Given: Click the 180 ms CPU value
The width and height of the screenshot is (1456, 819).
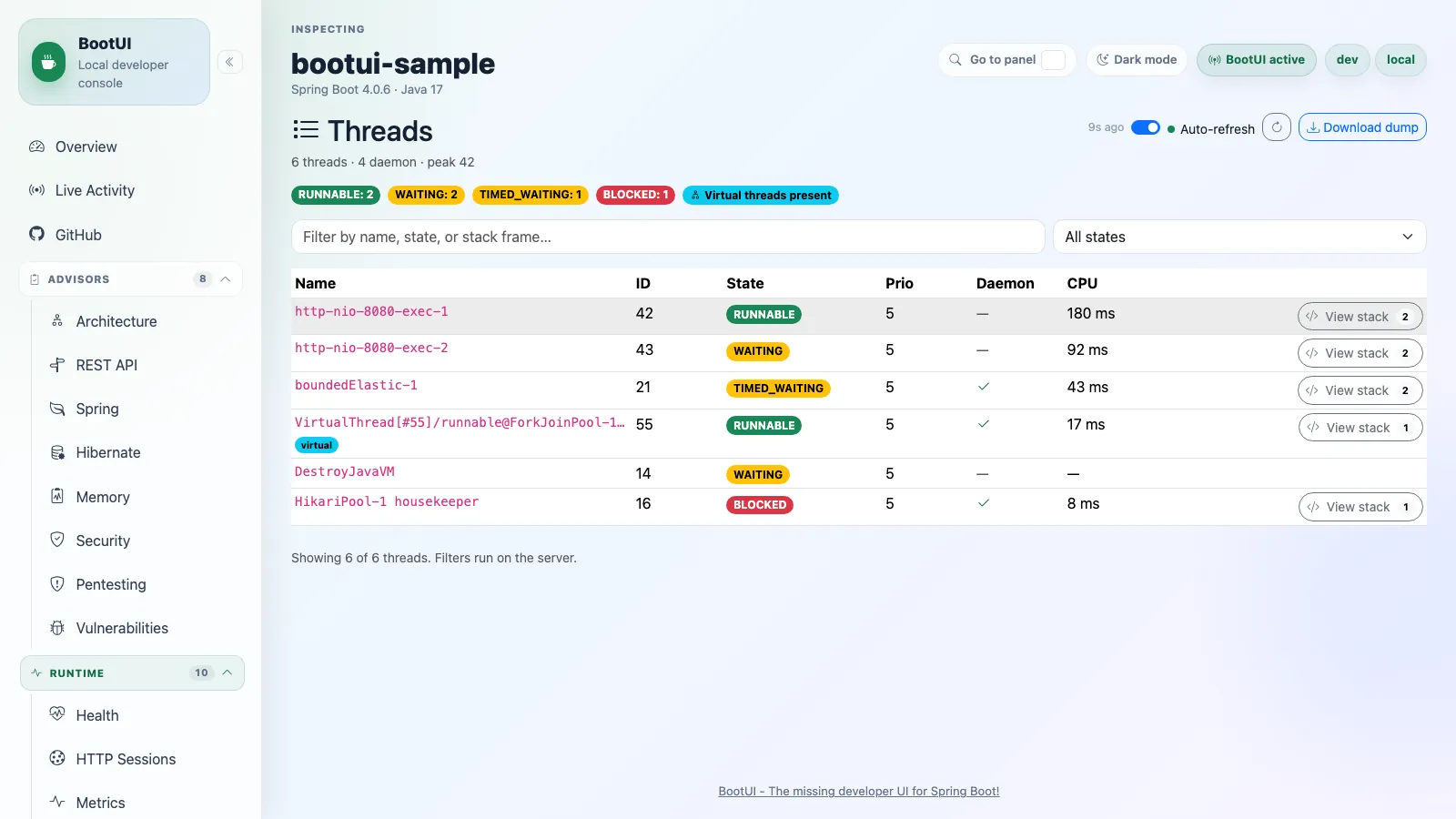Looking at the screenshot, I should [x=1091, y=313].
